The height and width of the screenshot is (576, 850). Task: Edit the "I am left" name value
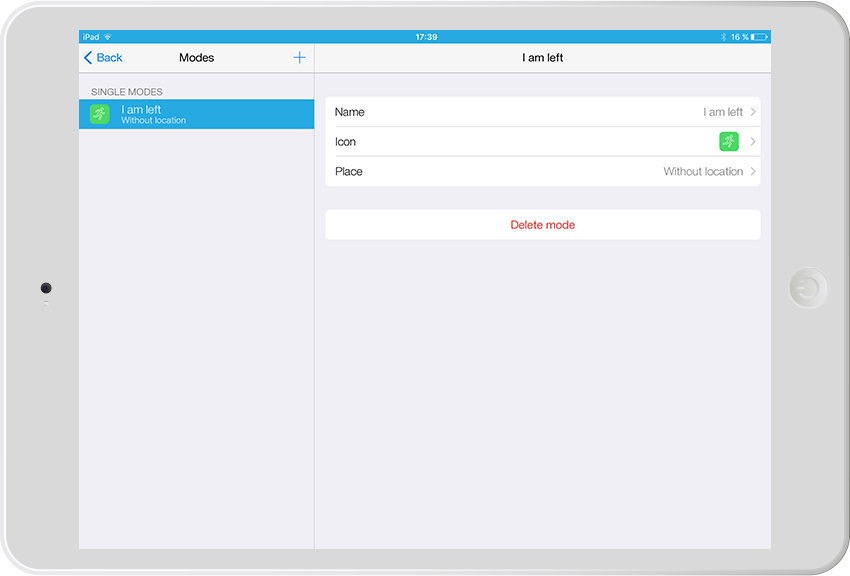722,112
